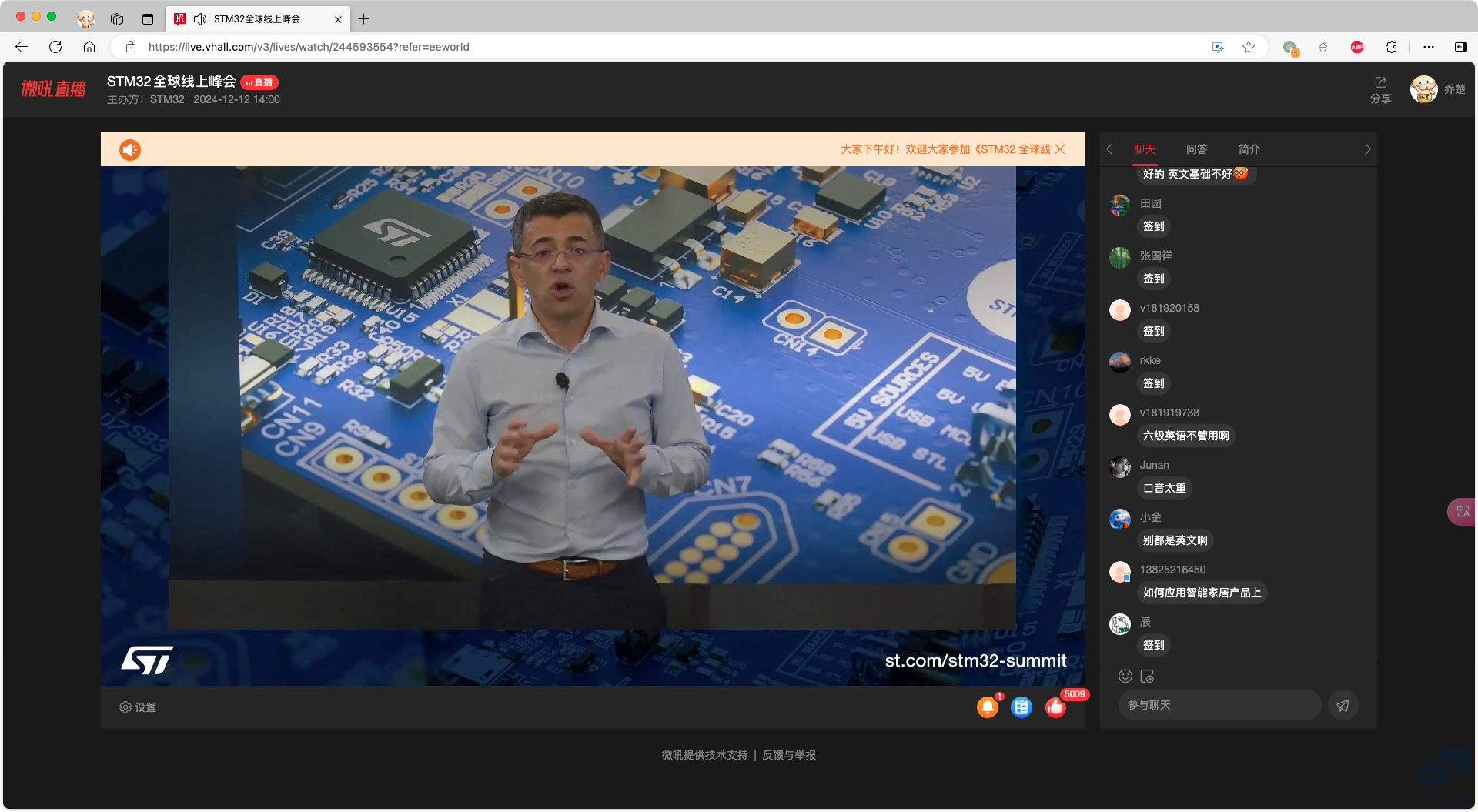Reload the live stream page
Screen dimensions: 1478x812
55,47
